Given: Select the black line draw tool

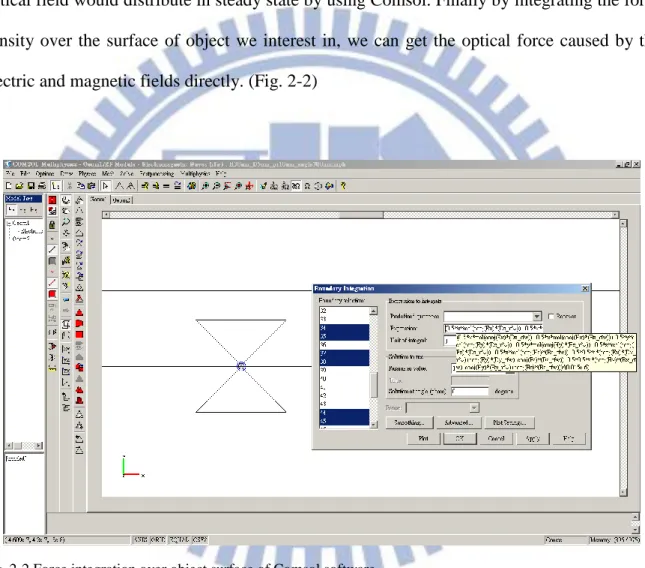Looking at the screenshot, I should pos(52,249).
